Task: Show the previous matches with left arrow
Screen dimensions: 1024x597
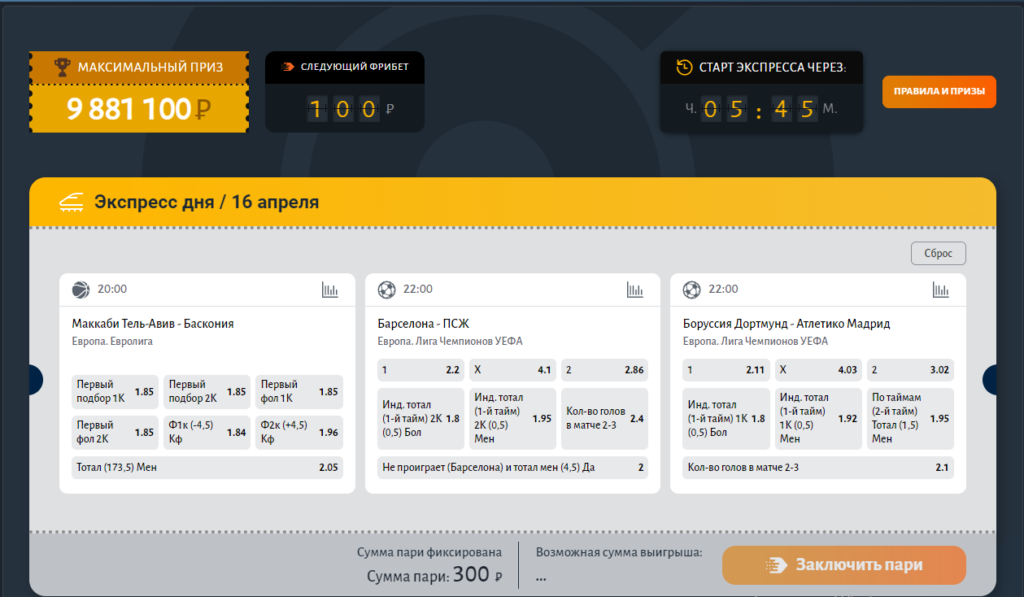Action: click(x=35, y=379)
